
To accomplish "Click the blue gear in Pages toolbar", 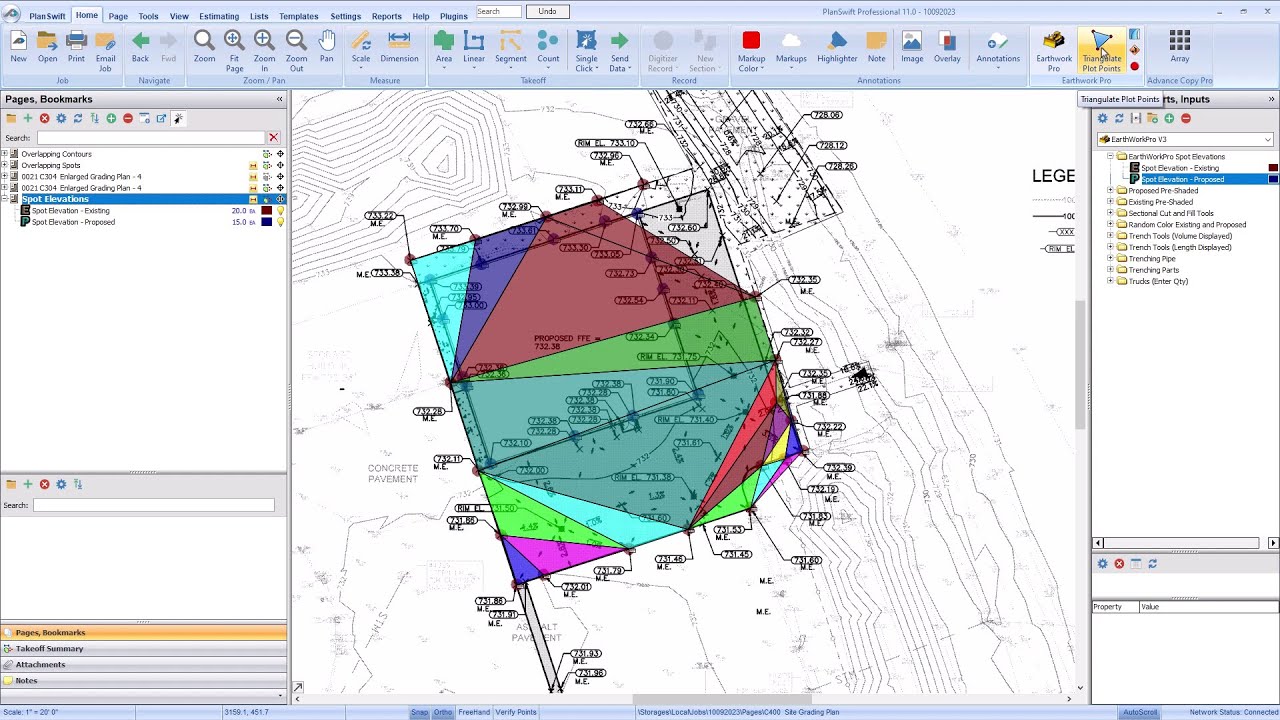I will tap(61, 118).
